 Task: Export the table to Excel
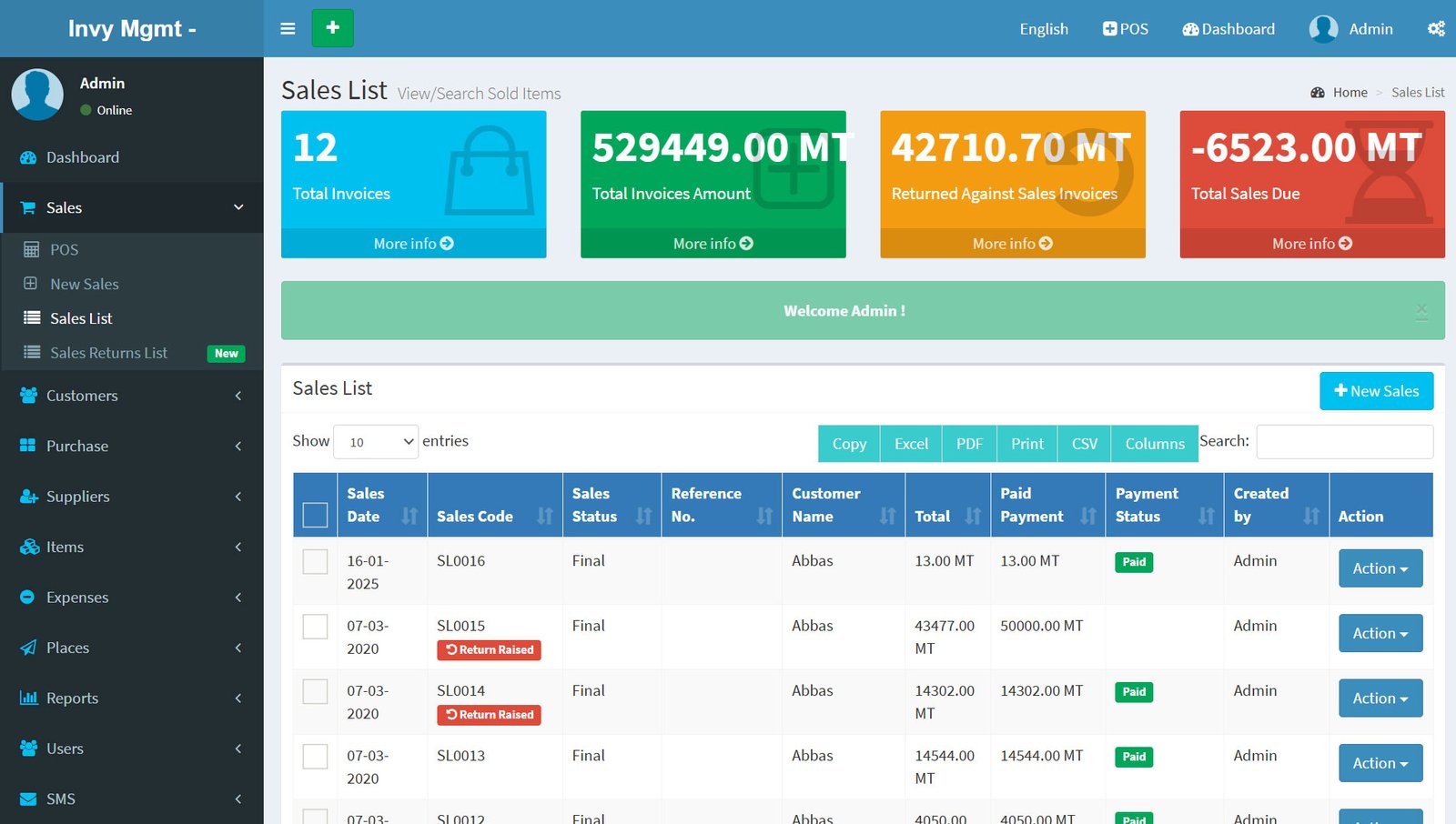(911, 444)
